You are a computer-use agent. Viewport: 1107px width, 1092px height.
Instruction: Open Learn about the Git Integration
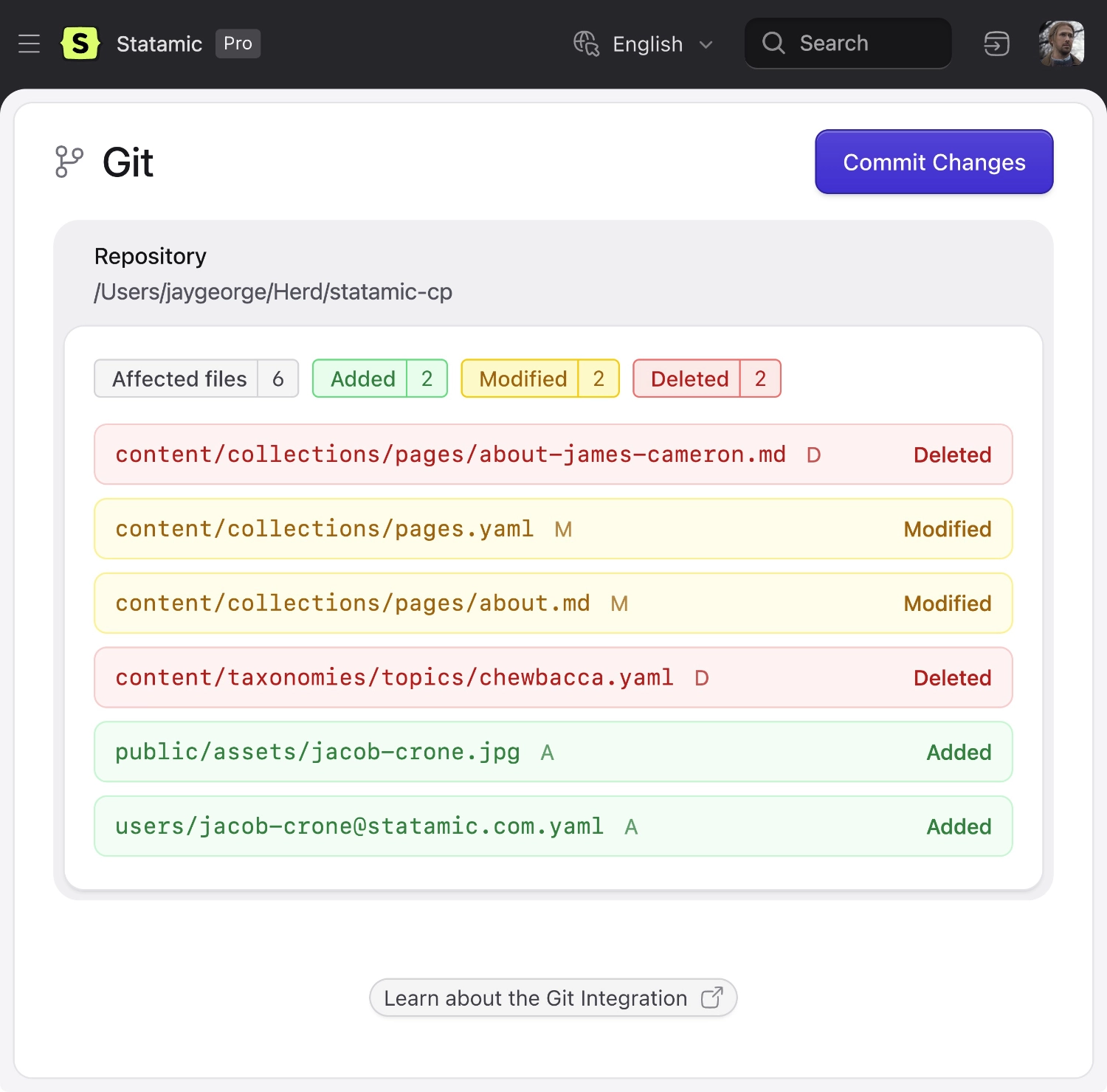coord(535,998)
